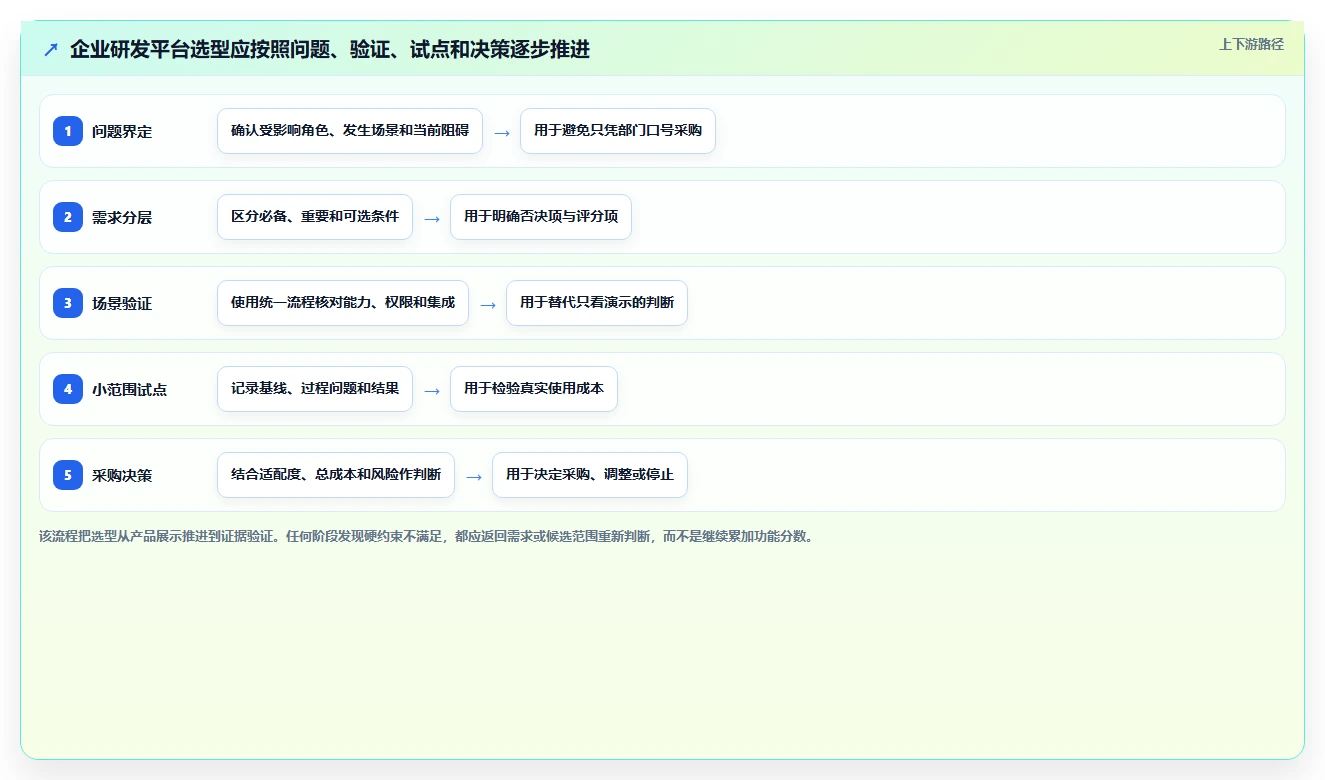This screenshot has height=780, width=1325.
Task: Click the 问题界定 step label
Action: [x=122, y=131]
